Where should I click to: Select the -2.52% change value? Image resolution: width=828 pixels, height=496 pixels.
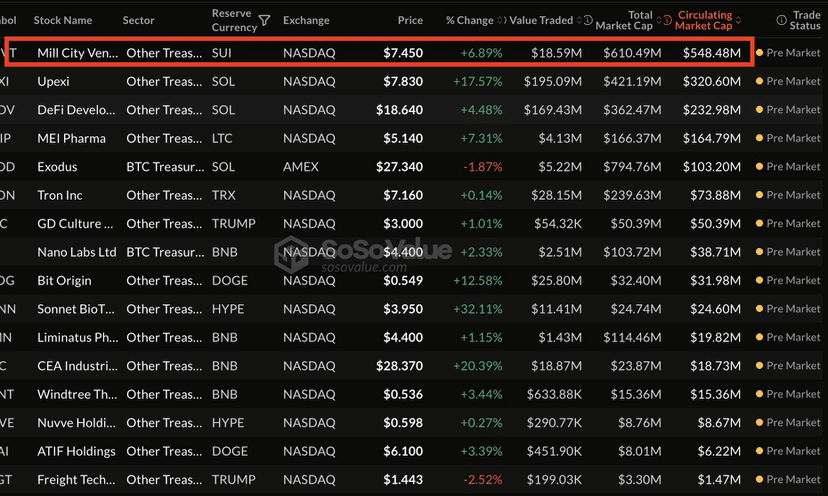point(483,480)
